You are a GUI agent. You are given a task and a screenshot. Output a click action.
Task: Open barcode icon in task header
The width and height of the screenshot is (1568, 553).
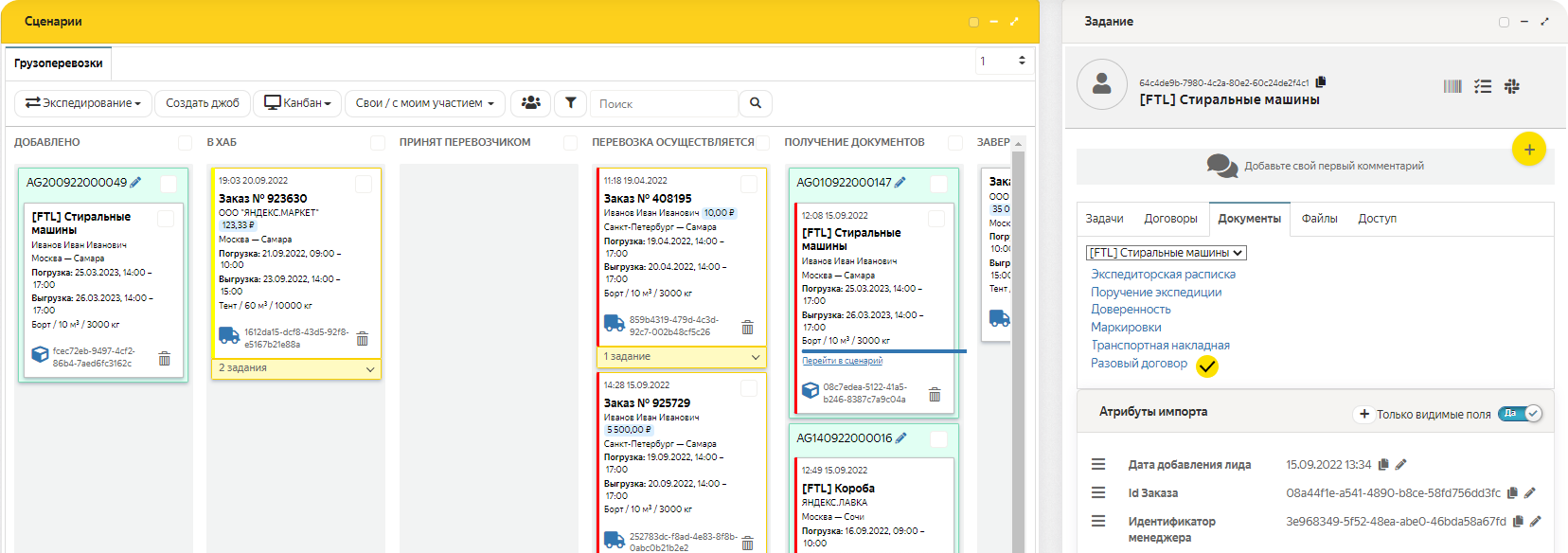pos(1452,86)
